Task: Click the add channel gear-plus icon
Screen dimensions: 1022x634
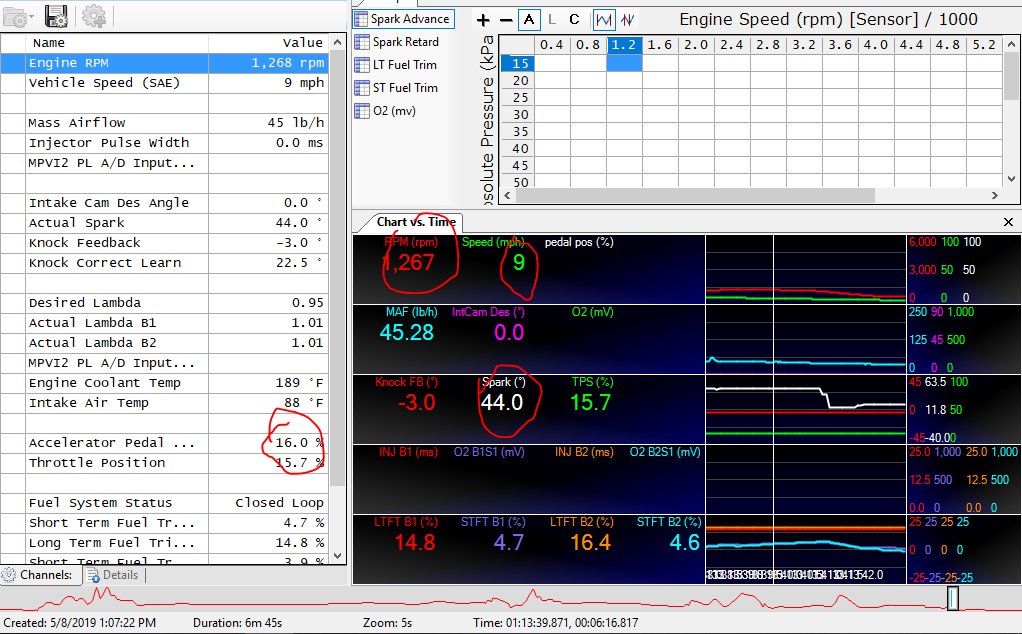Action: 94,16
